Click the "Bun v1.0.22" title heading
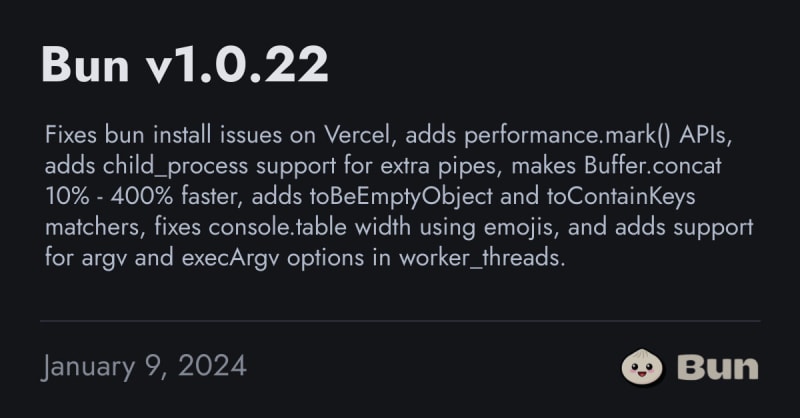The image size is (800, 418). coord(185,66)
